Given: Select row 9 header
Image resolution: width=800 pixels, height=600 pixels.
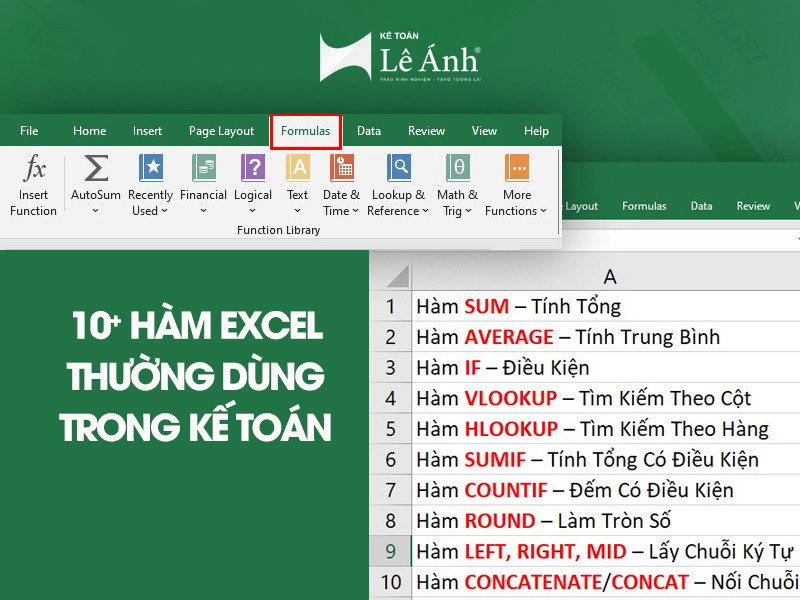Looking at the screenshot, I should click(390, 551).
